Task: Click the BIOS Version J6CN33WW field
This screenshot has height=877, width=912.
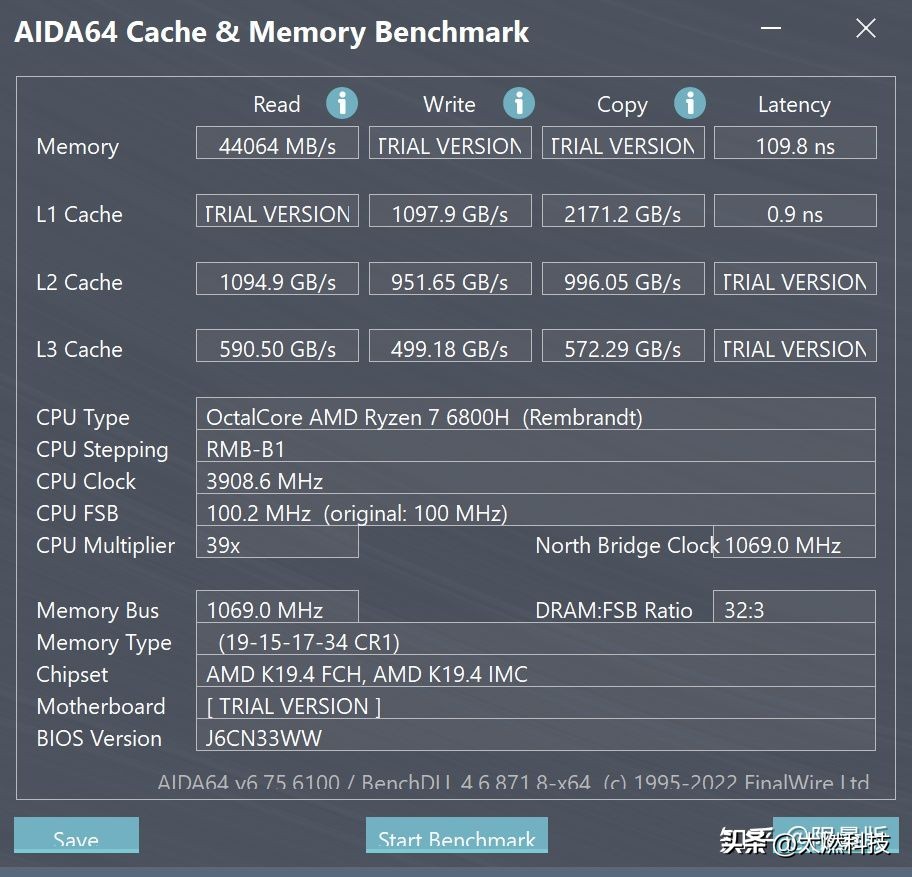Action: click(x=535, y=738)
